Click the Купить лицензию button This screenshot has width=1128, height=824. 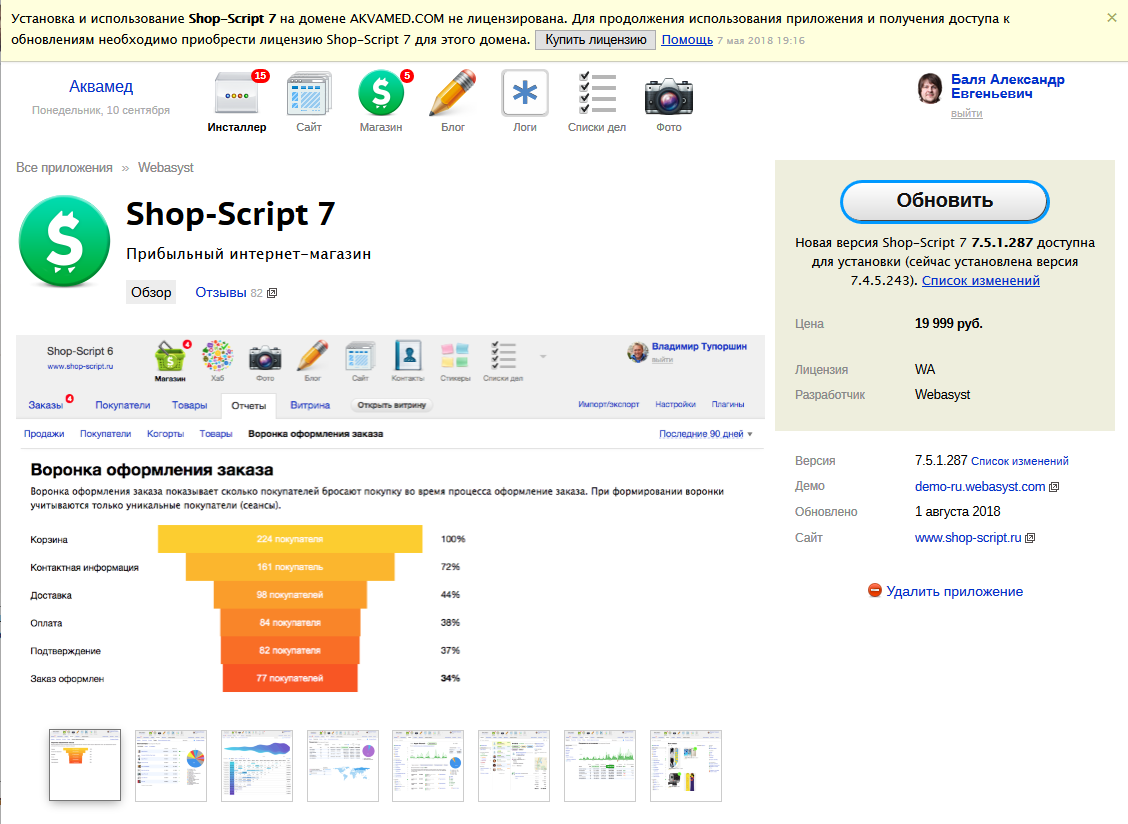pyautogui.click(x=596, y=40)
